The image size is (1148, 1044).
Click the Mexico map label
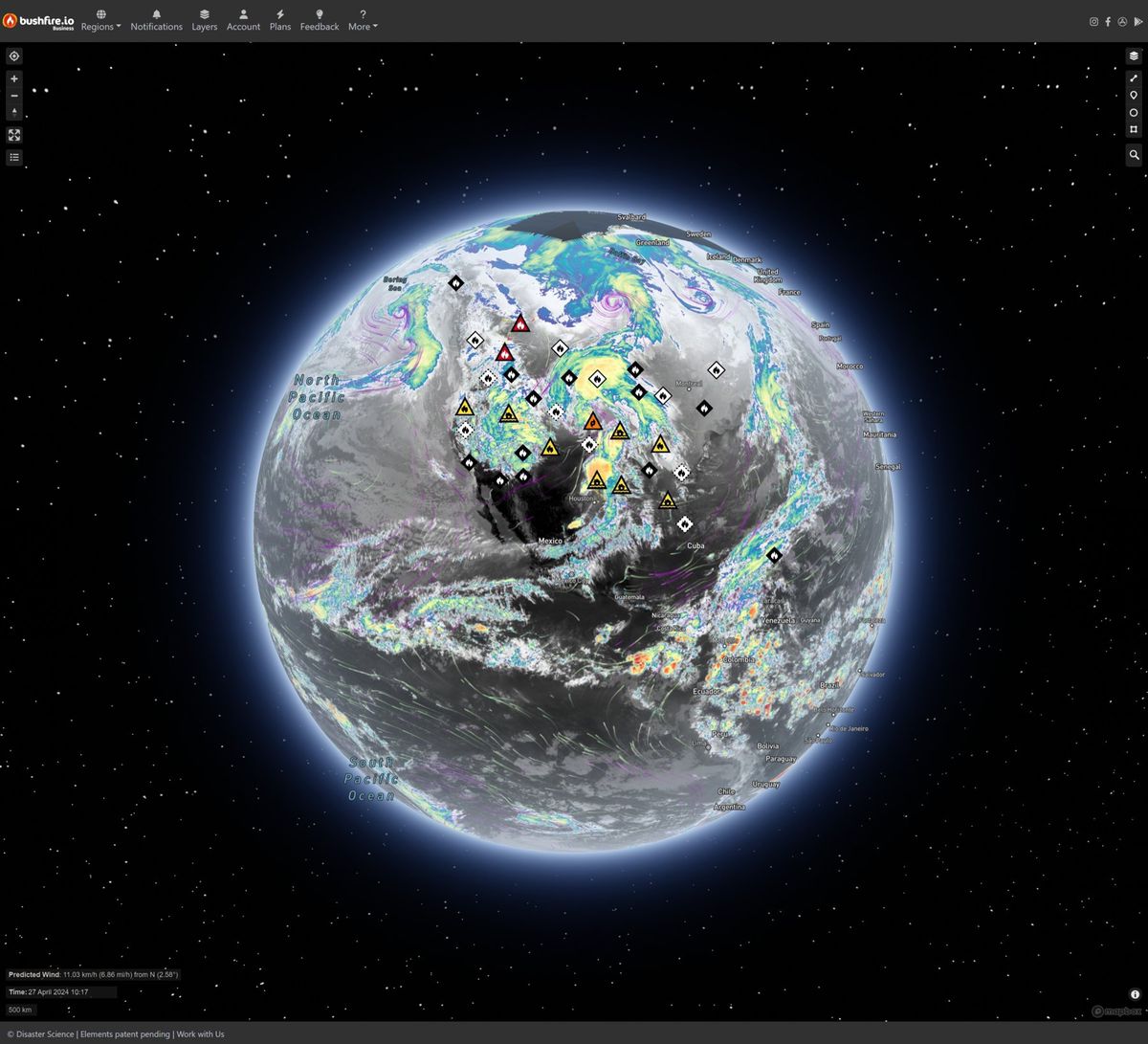550,541
